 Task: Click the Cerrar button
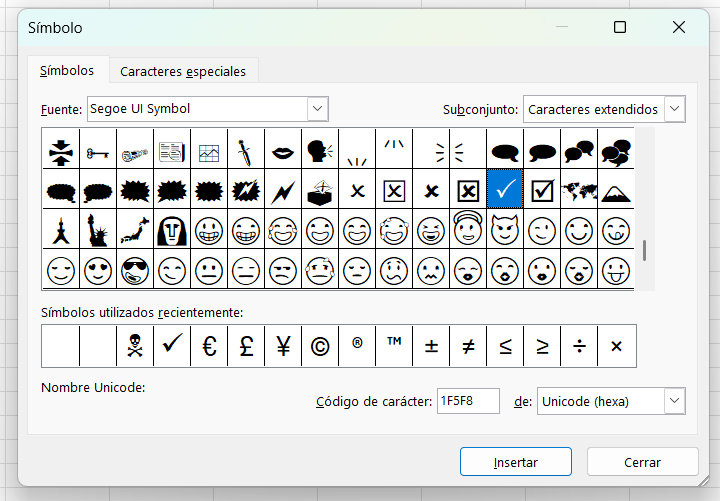642,462
